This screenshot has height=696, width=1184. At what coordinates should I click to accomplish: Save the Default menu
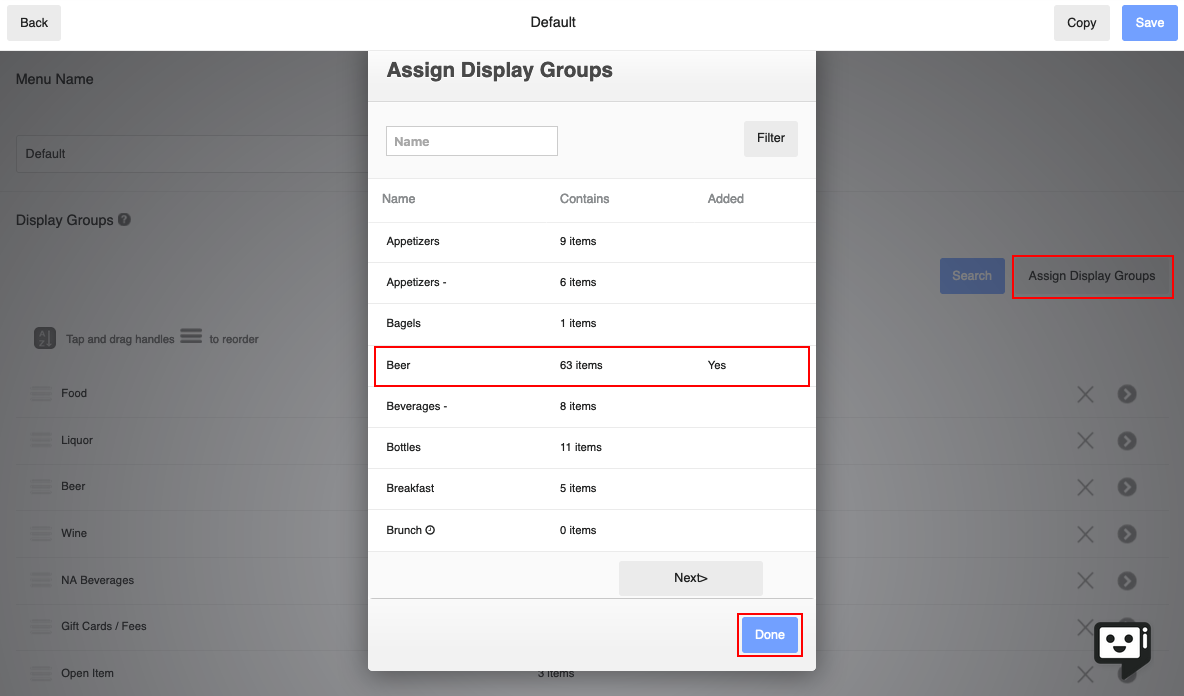point(1149,22)
